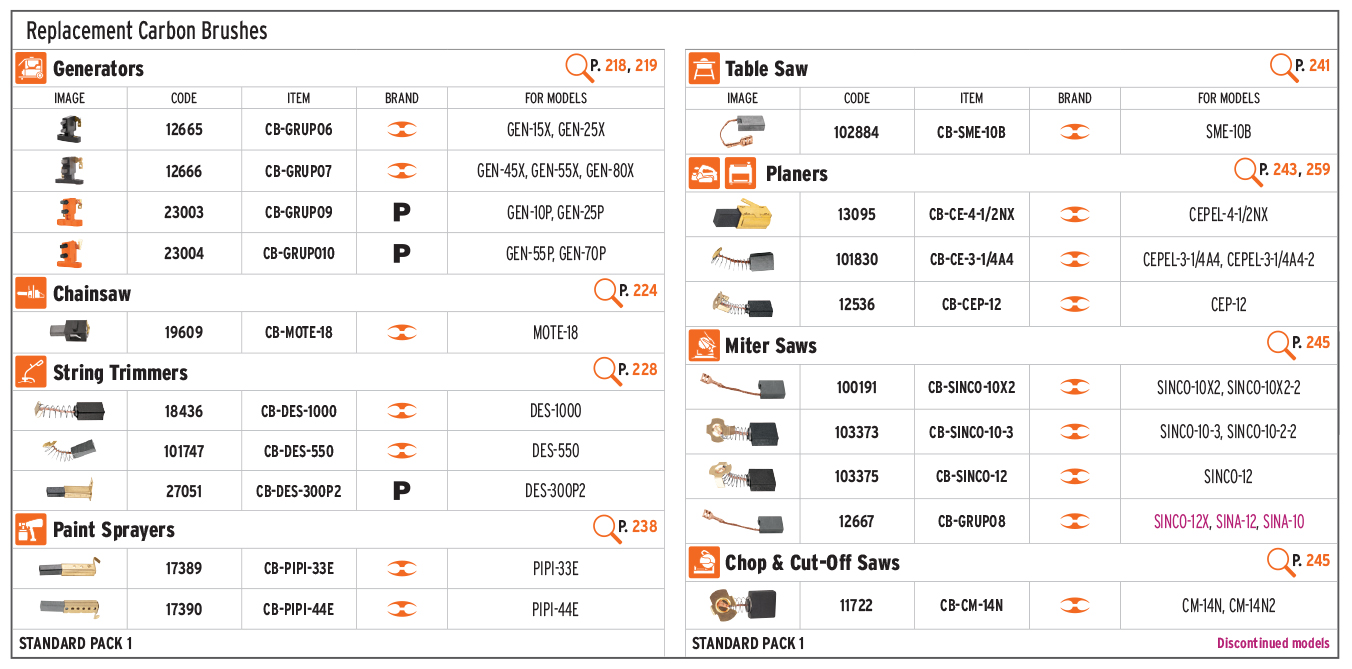Screen dimensions: 1352x669
Task: Open page 259 link for Planers
Action: [x=1318, y=170]
